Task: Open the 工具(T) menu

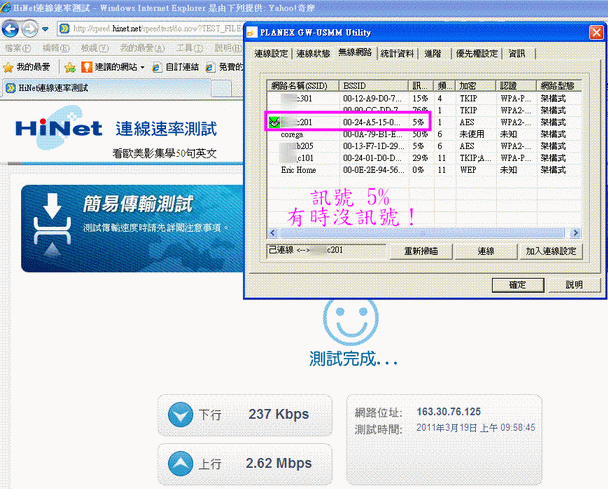Action: tap(190, 48)
